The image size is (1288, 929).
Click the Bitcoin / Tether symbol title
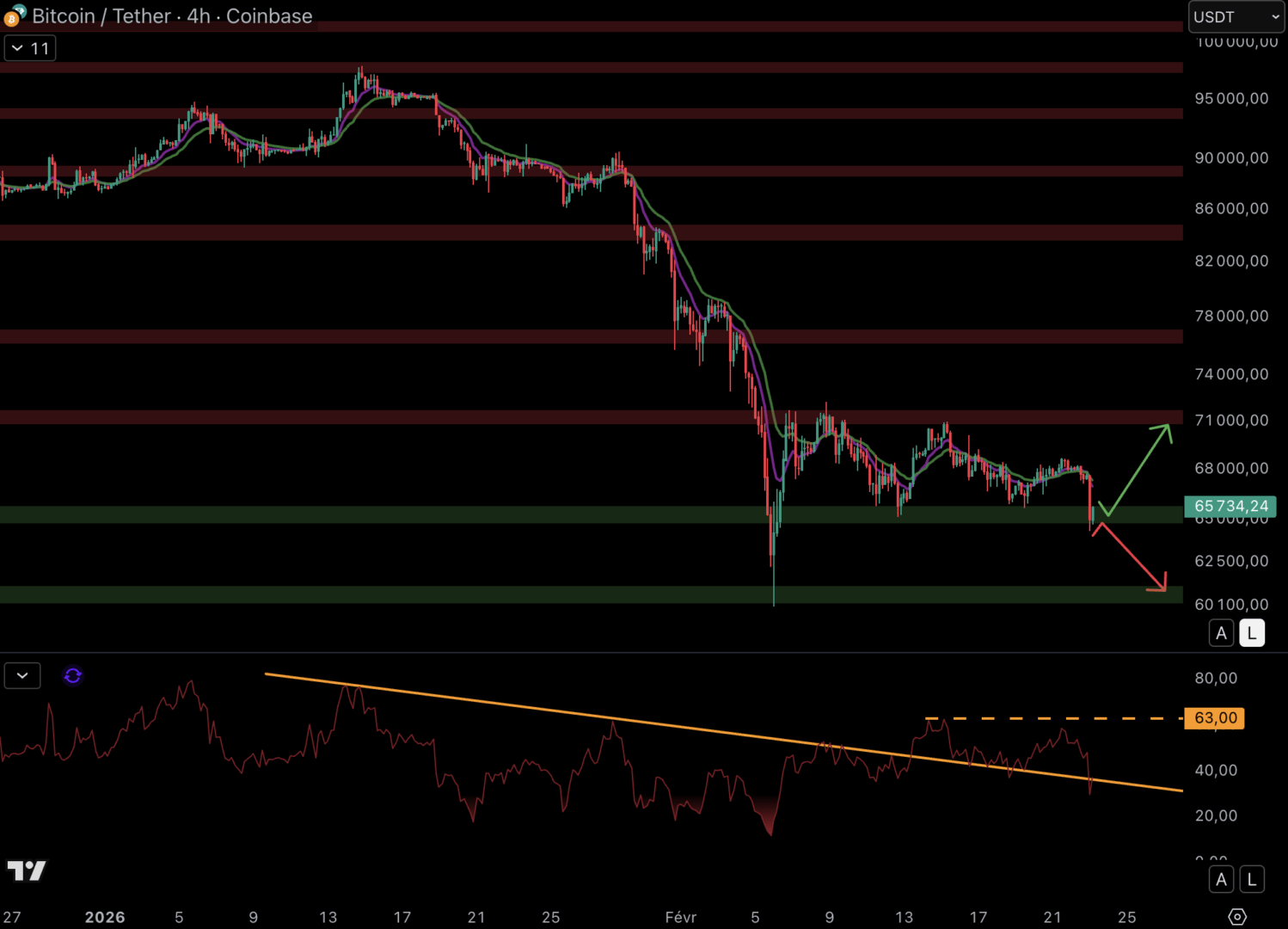(x=172, y=16)
